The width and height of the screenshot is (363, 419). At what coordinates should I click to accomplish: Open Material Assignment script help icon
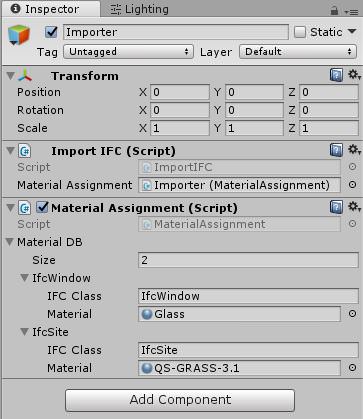tap(336, 207)
